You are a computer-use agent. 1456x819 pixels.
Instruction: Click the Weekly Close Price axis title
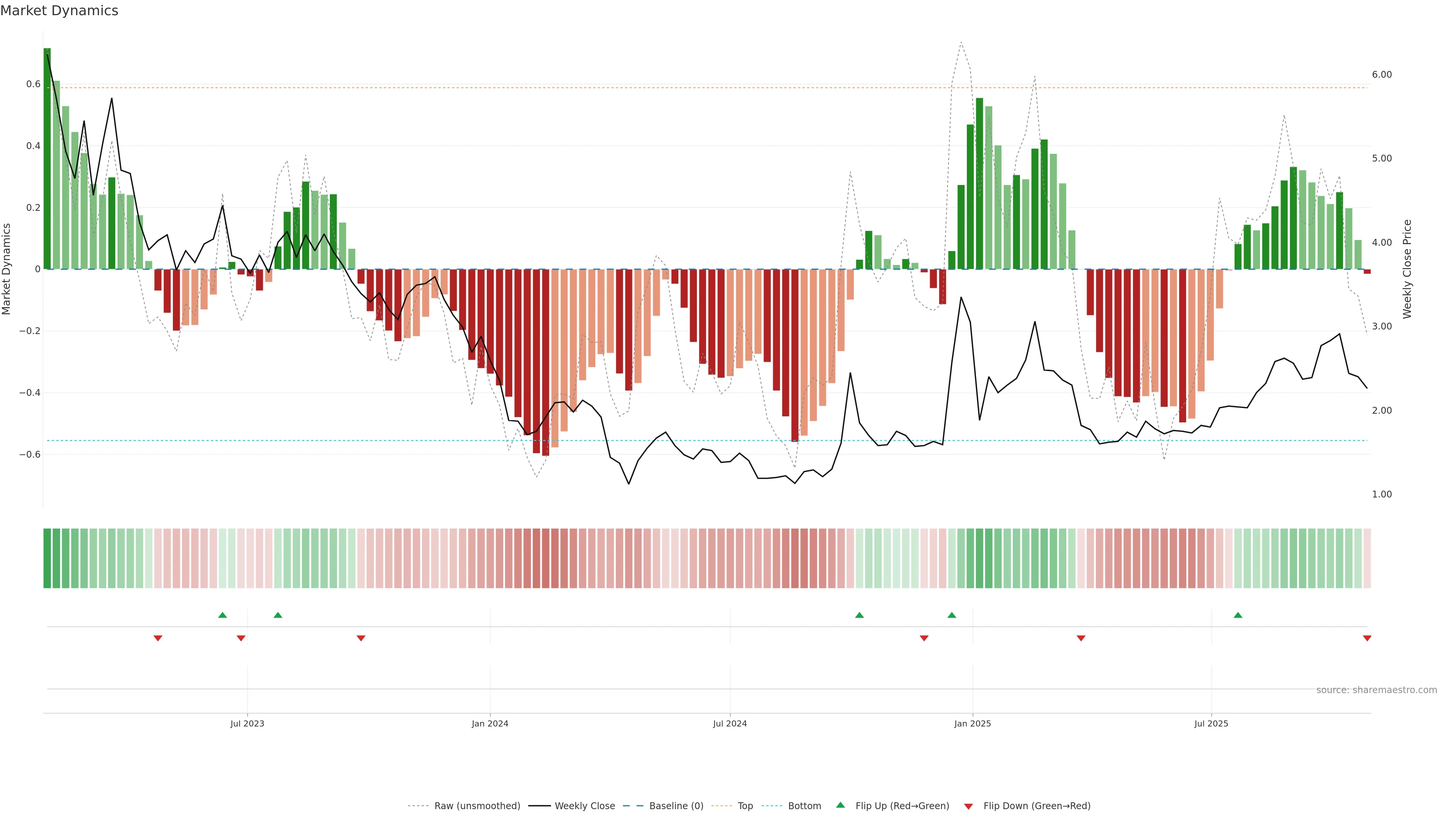1407,269
